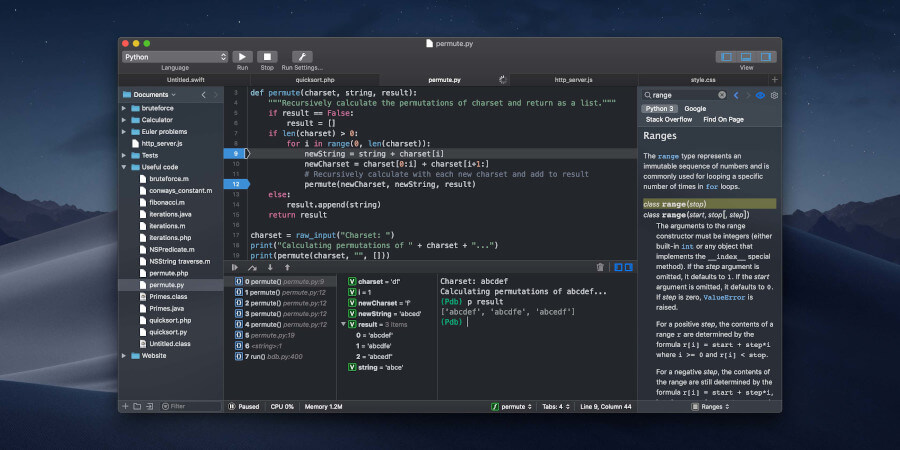The height and width of the screenshot is (450, 900).
Task: Open Run Settings wrench icon
Action: 302,57
